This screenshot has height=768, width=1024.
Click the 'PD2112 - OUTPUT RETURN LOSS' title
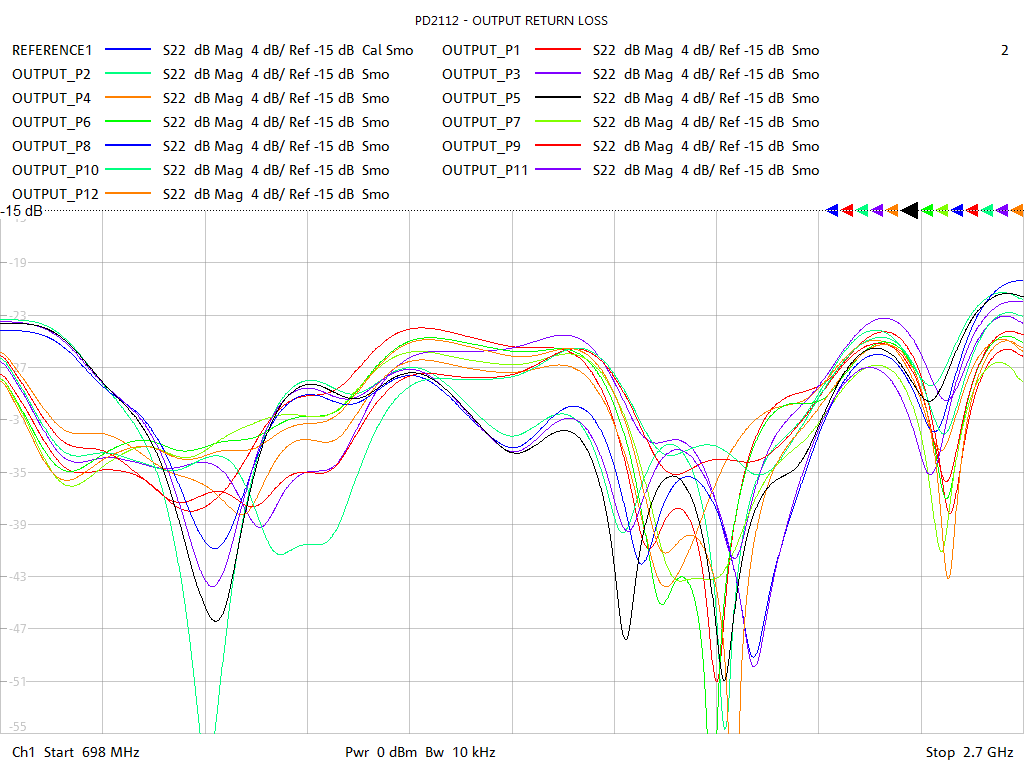[511, 21]
